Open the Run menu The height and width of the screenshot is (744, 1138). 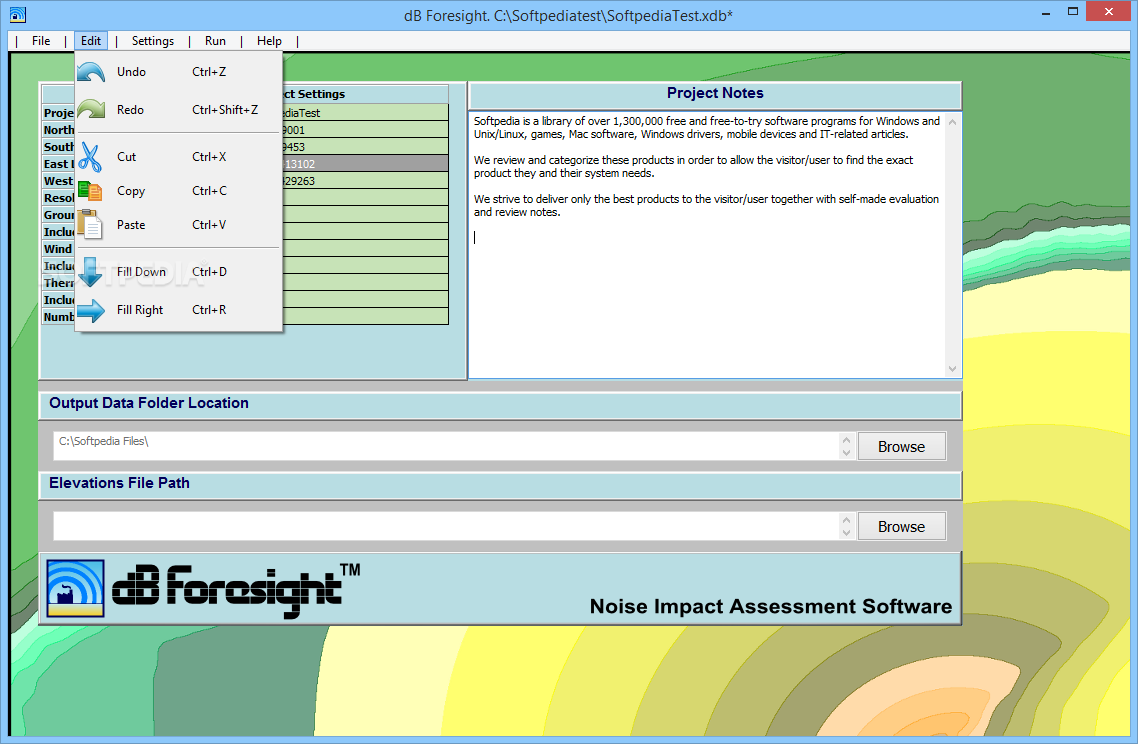click(x=215, y=41)
